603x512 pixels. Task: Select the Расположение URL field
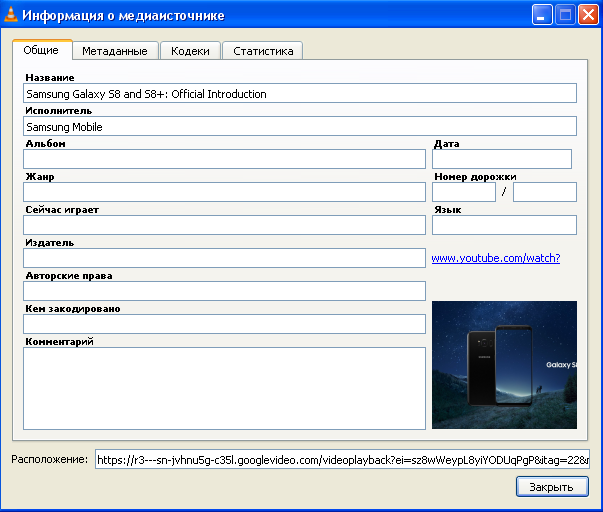pyautogui.click(x=342, y=459)
